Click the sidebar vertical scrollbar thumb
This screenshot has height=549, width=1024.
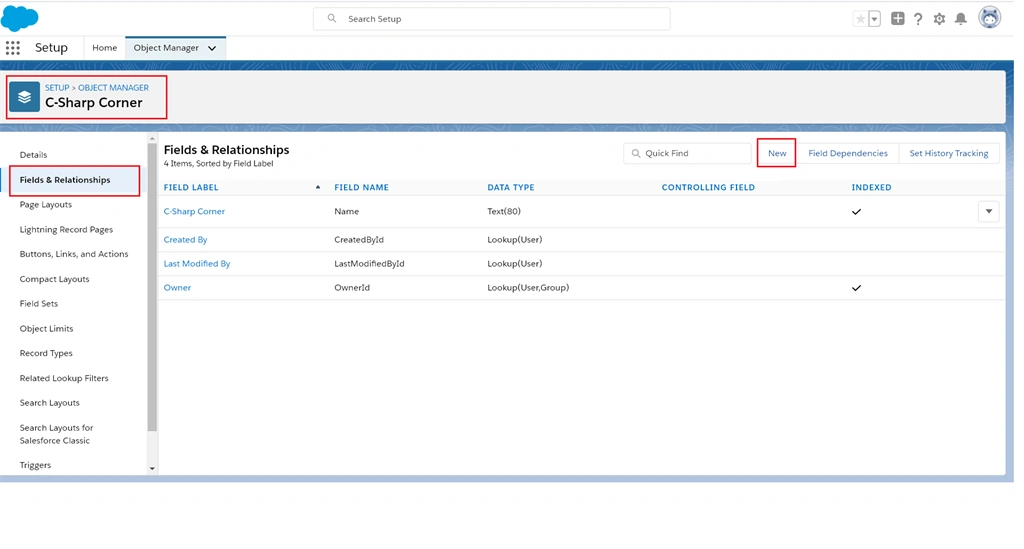tap(152, 287)
